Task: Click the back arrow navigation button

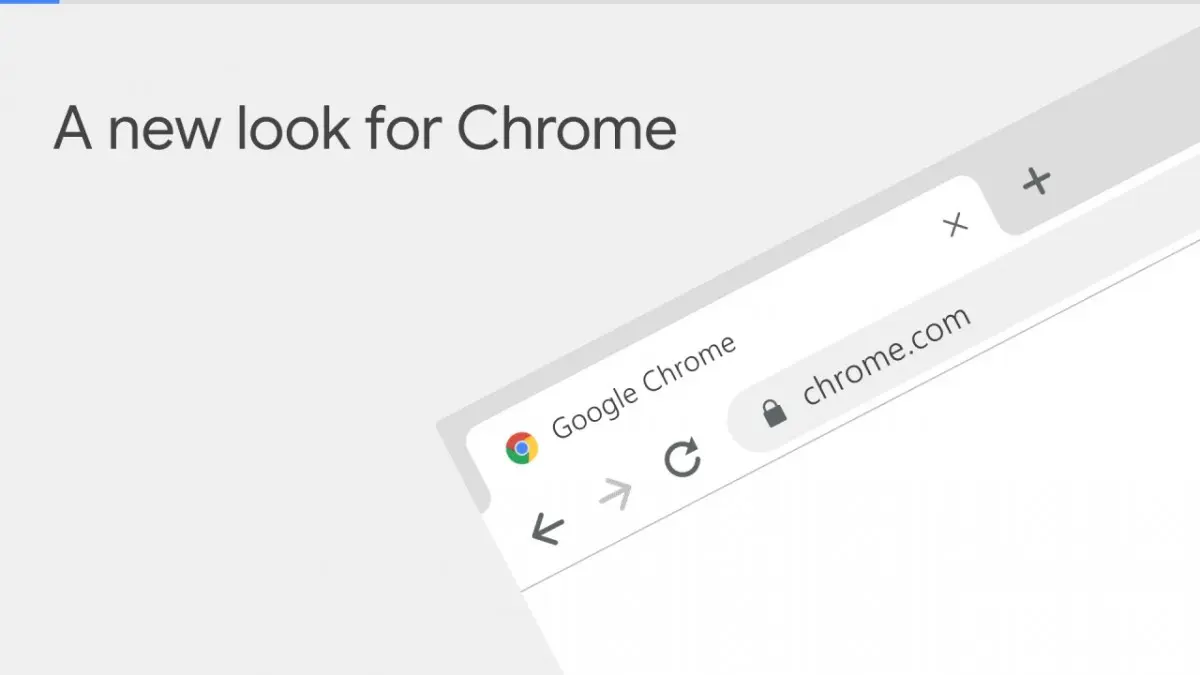Action: [x=548, y=528]
